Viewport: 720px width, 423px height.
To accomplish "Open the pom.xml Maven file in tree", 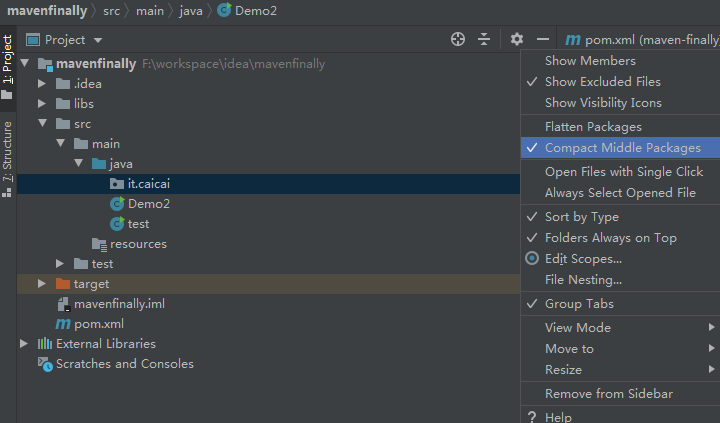I will [99, 324].
